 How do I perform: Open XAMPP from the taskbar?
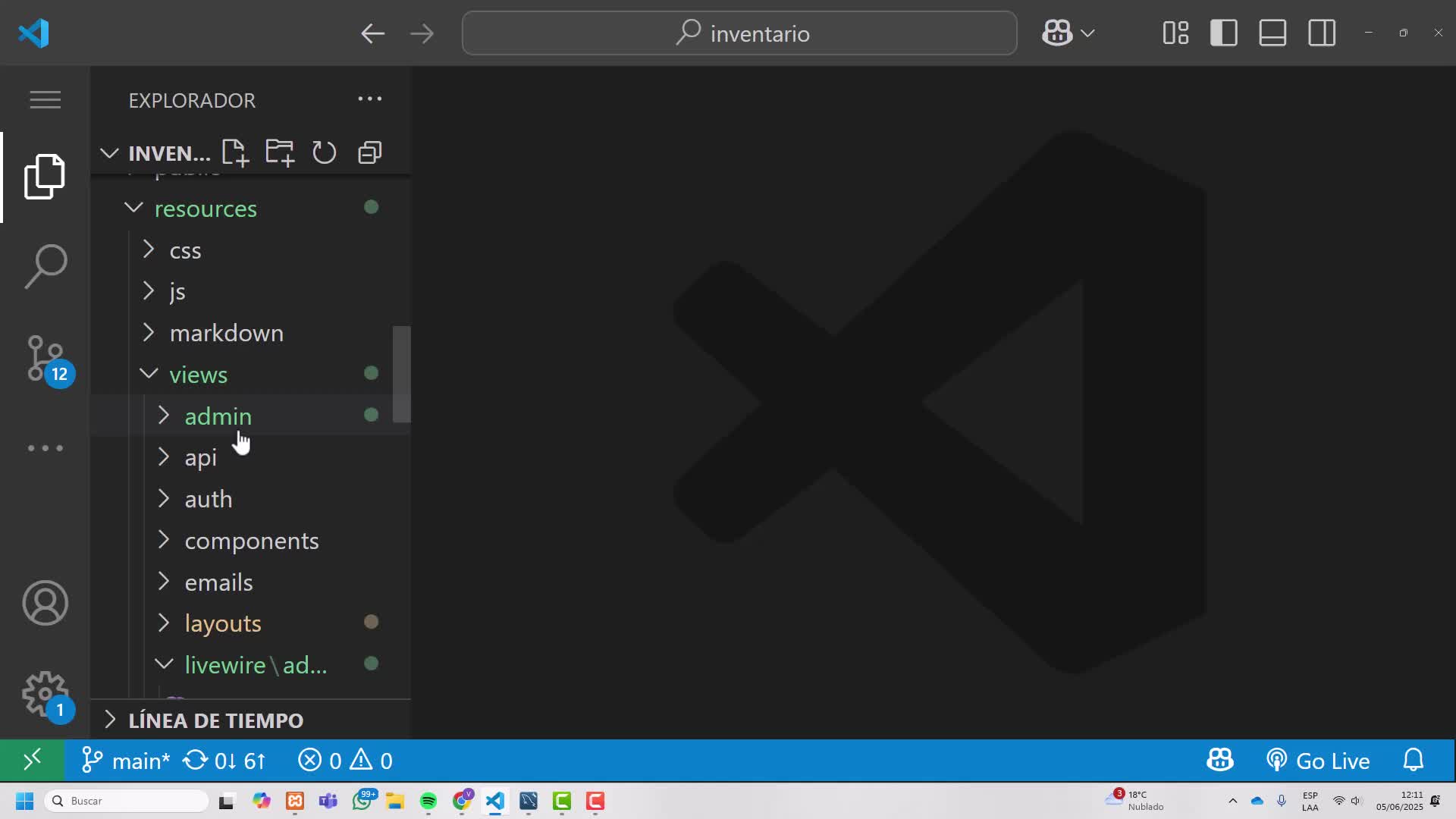point(295,801)
